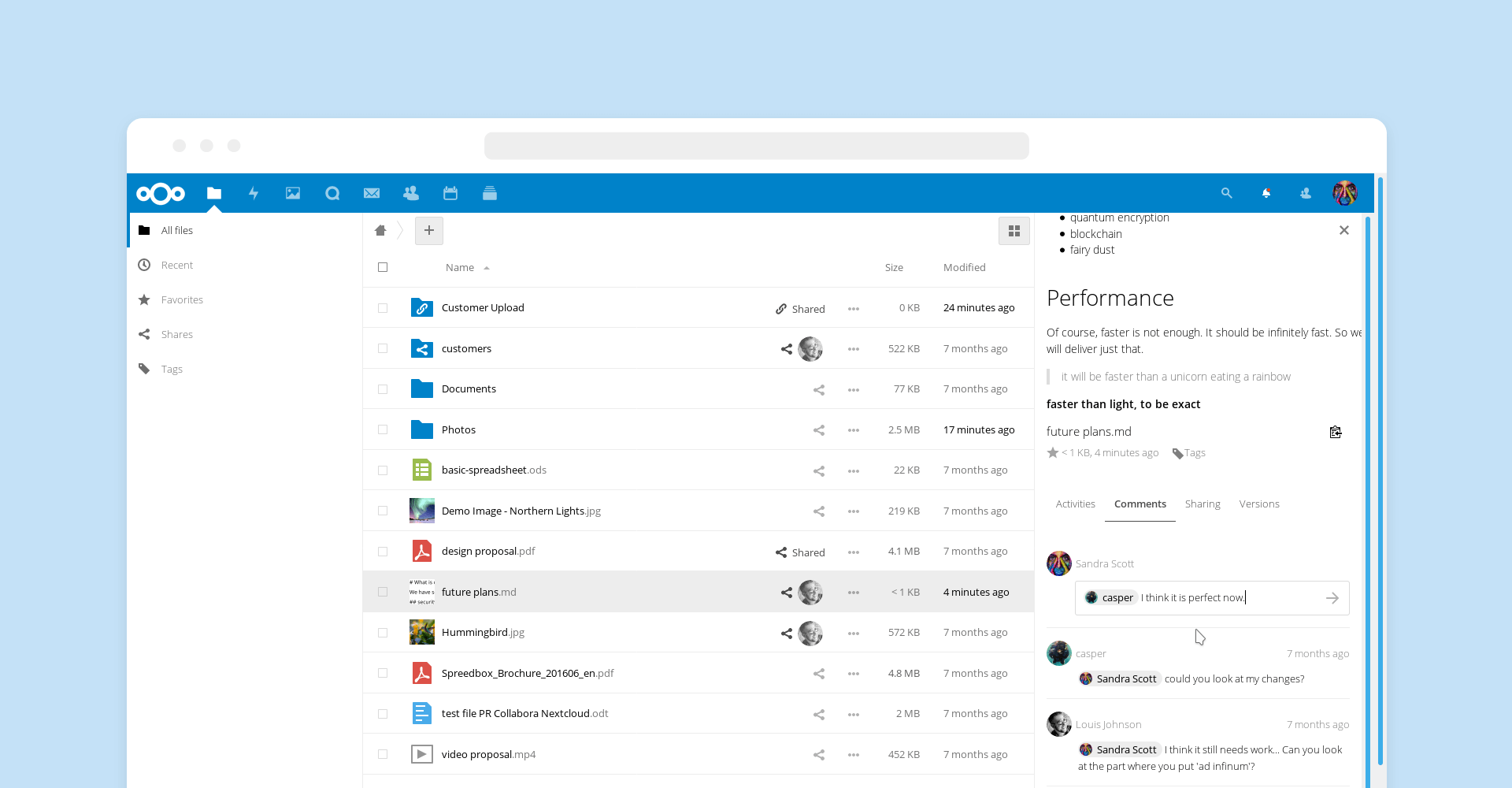
Task: Open the Activity app lightning icon
Action: click(x=254, y=193)
